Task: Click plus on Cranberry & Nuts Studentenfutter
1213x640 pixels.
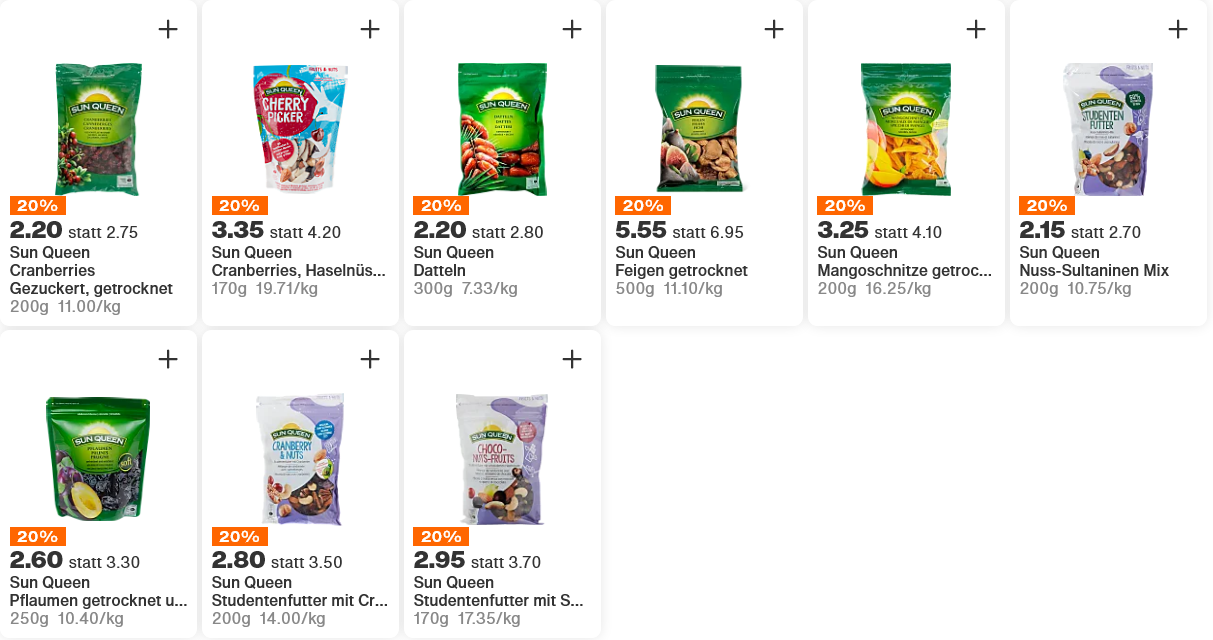Action: point(370,359)
